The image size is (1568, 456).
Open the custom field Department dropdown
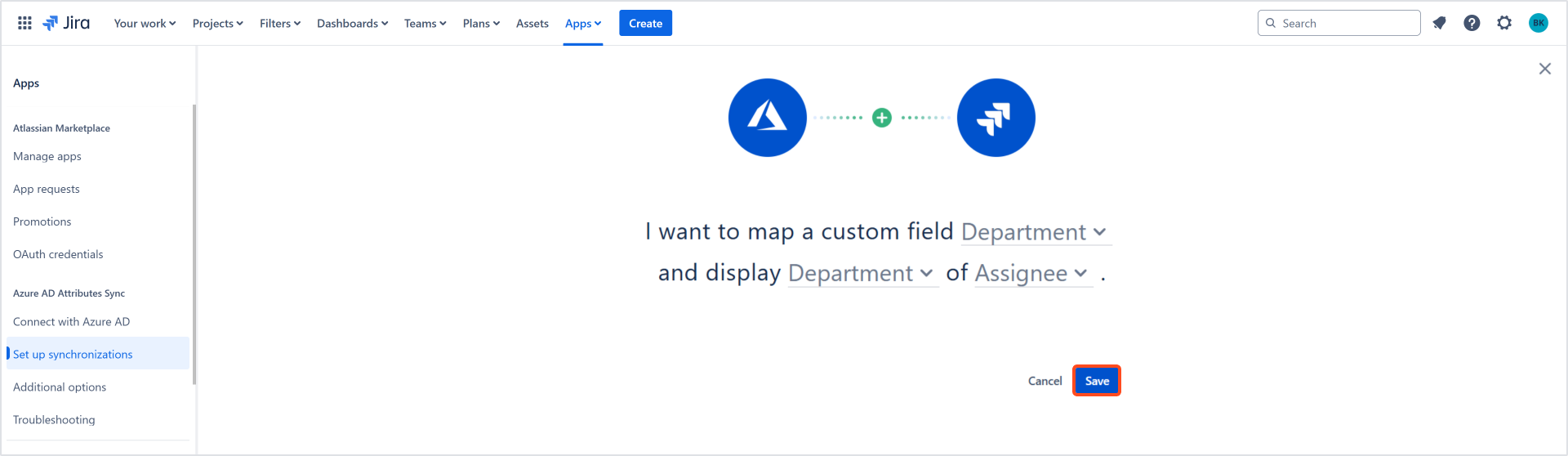pyautogui.click(x=1036, y=232)
